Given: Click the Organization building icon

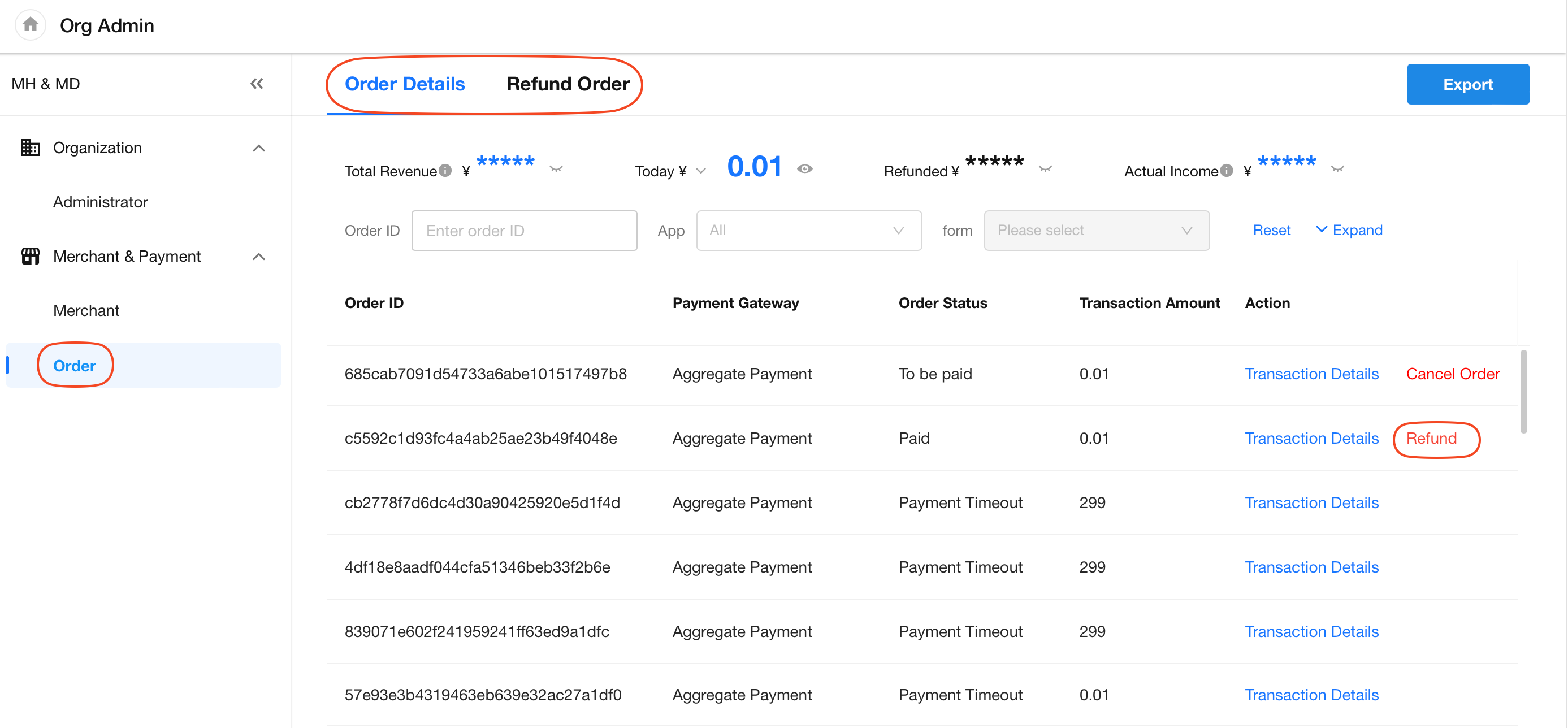Looking at the screenshot, I should coord(31,148).
